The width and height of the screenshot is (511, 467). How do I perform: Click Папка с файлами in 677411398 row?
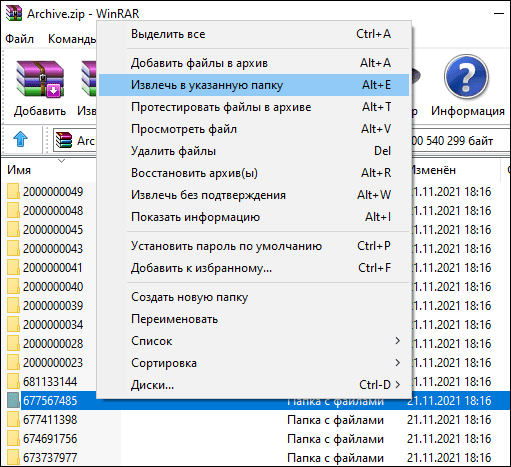pos(335,420)
